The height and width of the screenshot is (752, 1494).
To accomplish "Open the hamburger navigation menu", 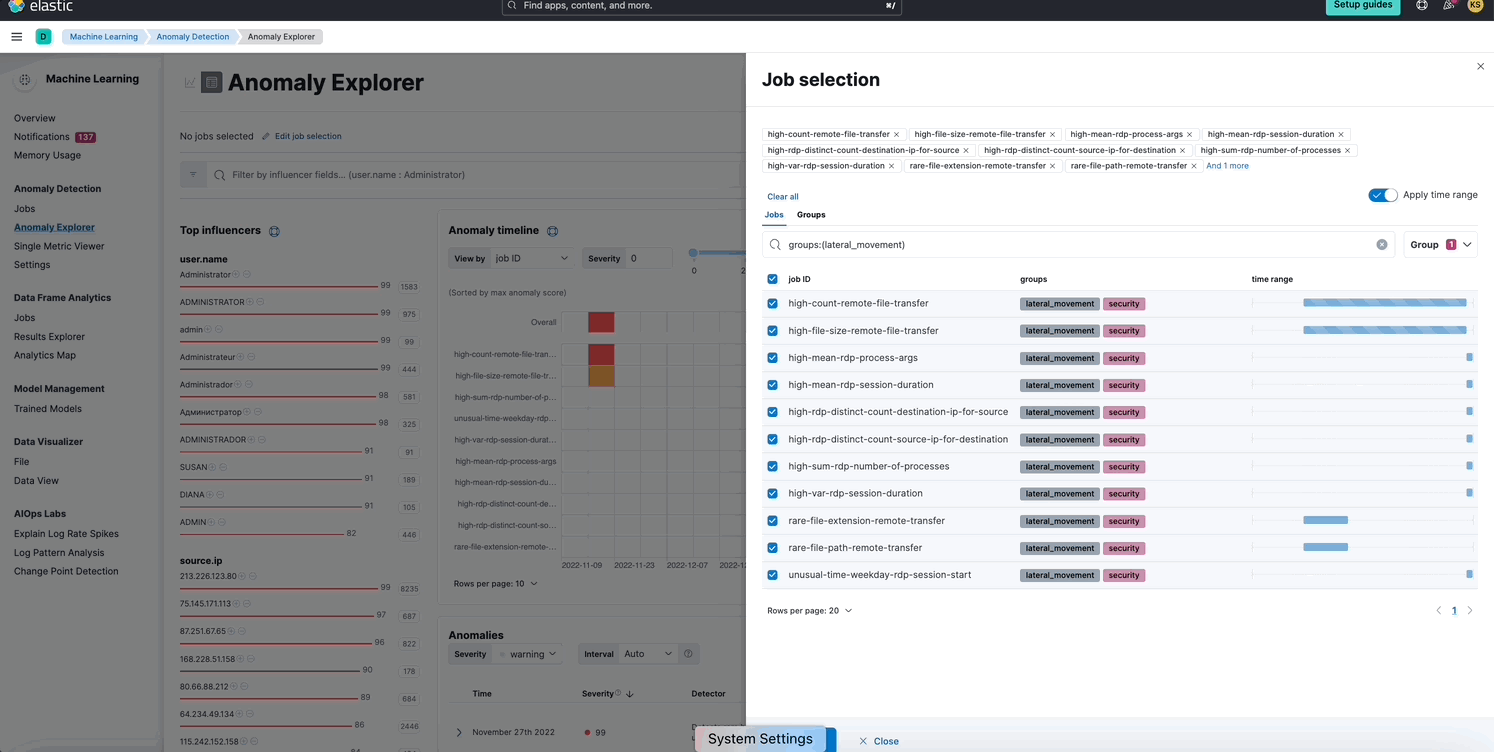I will [x=16, y=37].
